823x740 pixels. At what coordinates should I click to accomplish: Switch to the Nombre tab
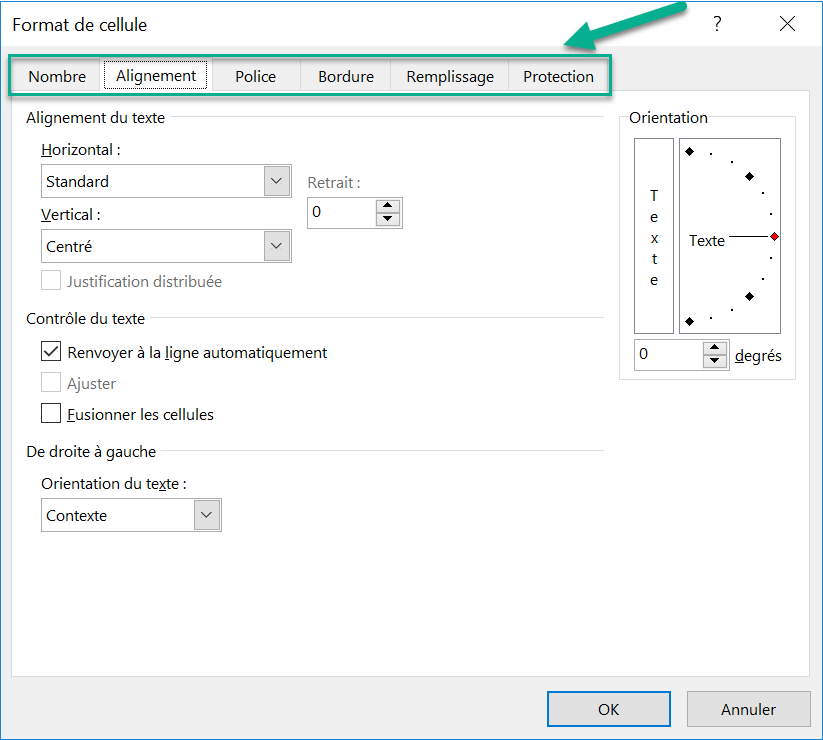click(x=57, y=77)
